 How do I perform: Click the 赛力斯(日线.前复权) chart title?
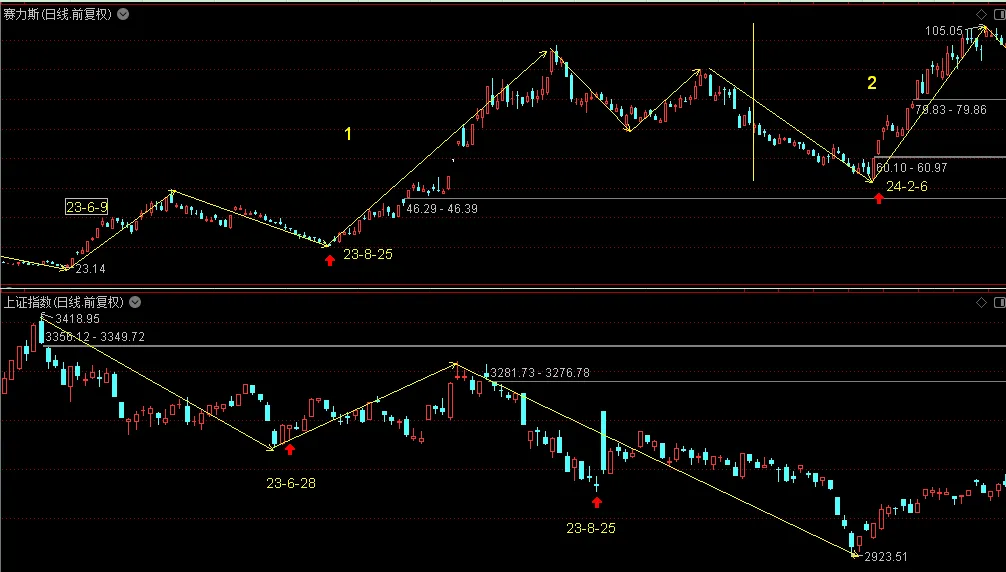(x=58, y=14)
